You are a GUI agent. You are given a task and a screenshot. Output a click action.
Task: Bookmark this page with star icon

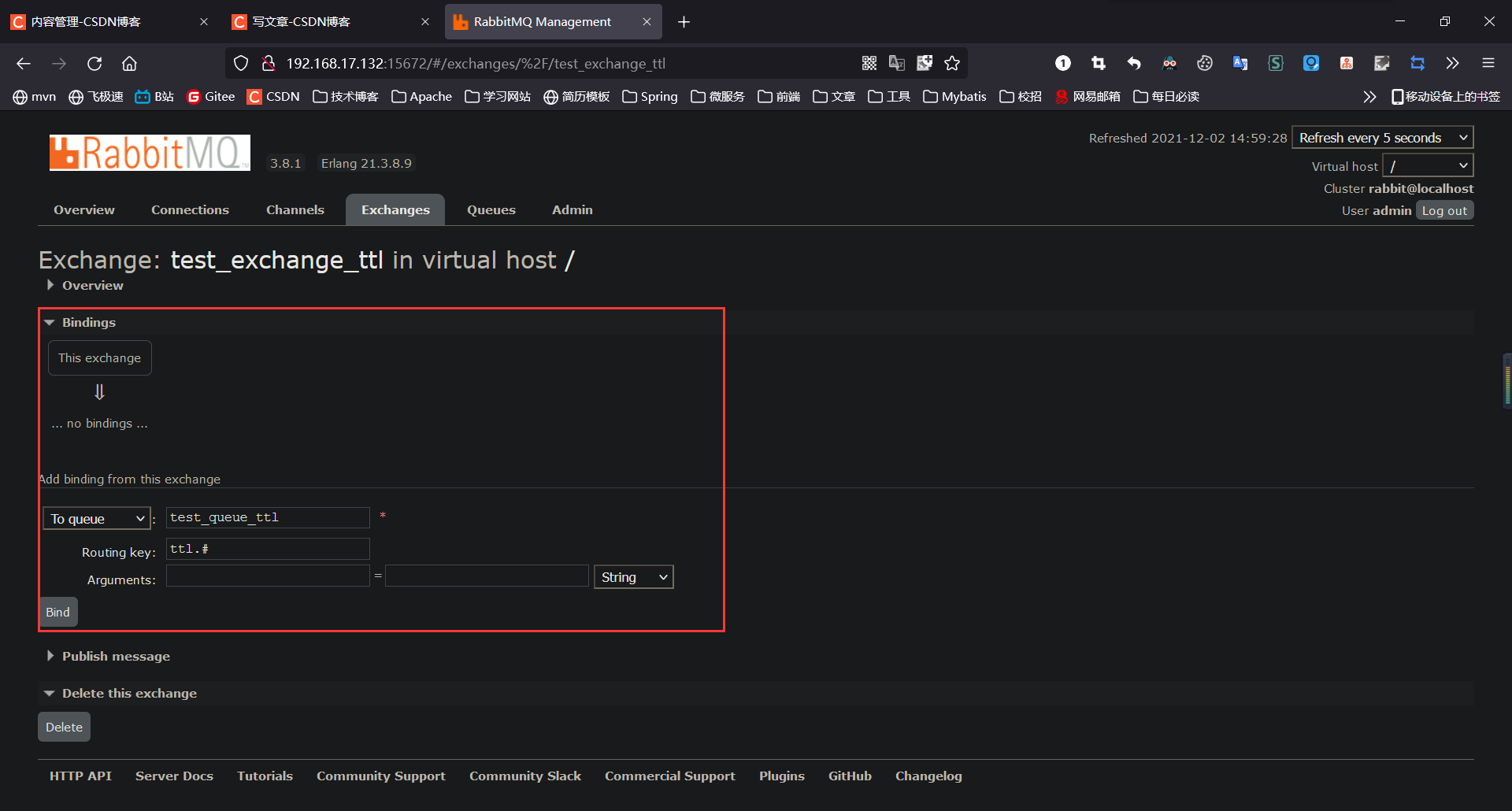952,64
